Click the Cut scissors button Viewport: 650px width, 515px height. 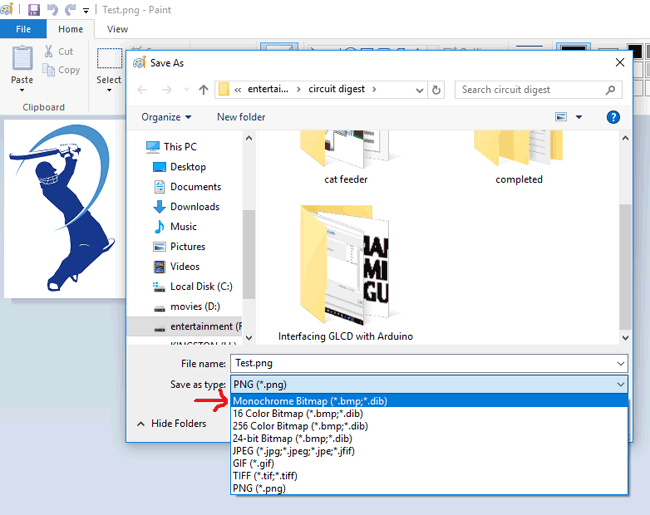59,51
